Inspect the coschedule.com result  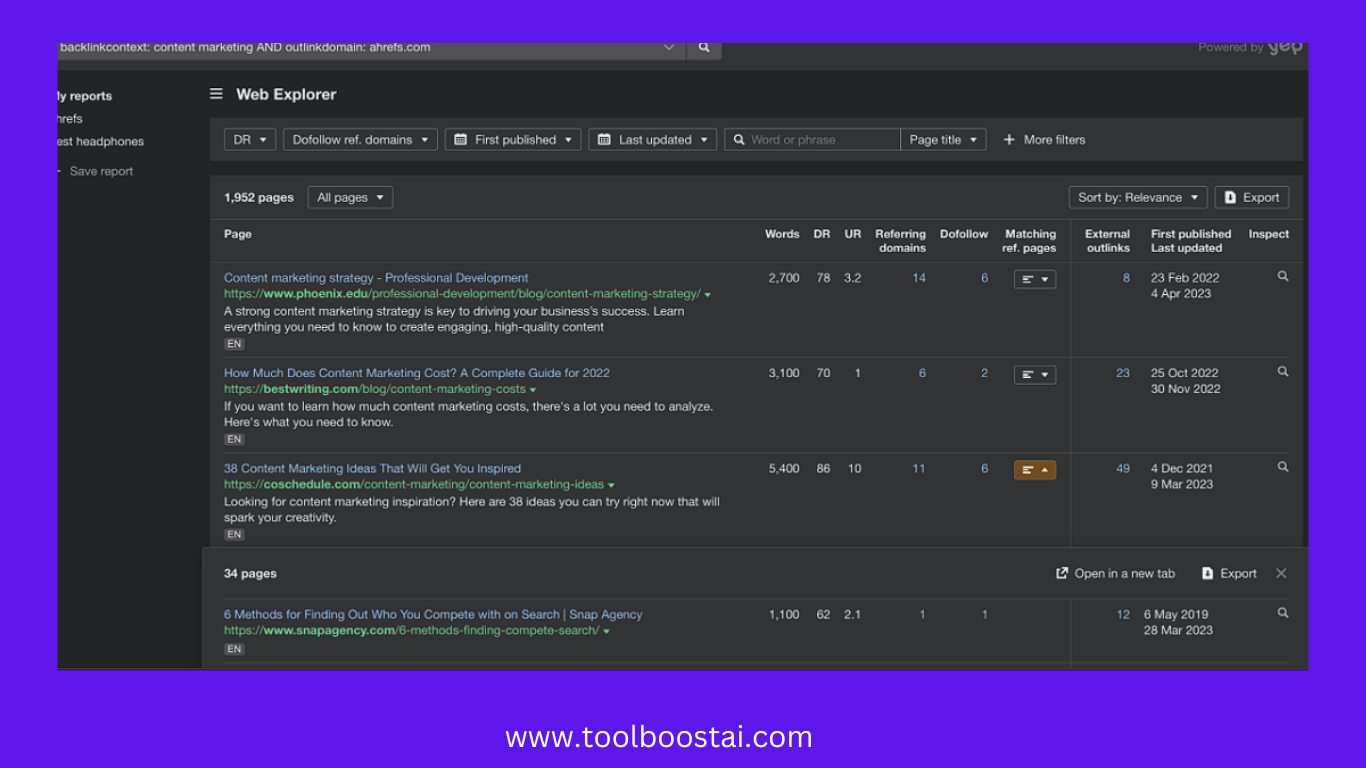tap(1283, 467)
